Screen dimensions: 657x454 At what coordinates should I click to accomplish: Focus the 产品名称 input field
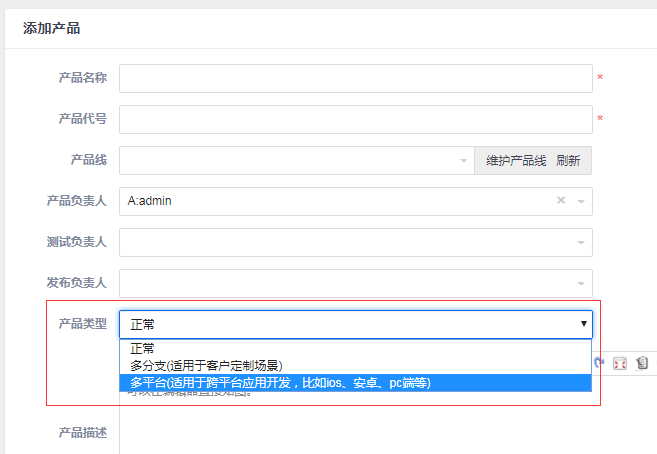(356, 78)
